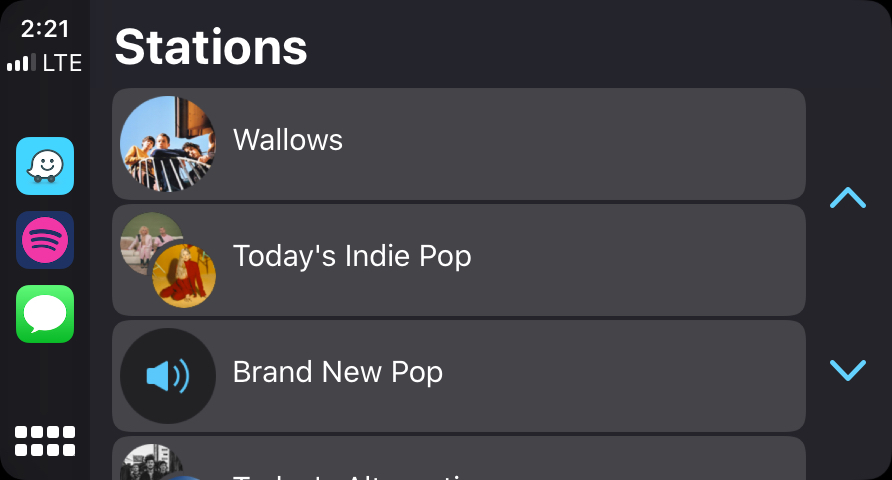Tap the speaker now-playing icon
The width and height of the screenshot is (892, 480).
[167, 376]
